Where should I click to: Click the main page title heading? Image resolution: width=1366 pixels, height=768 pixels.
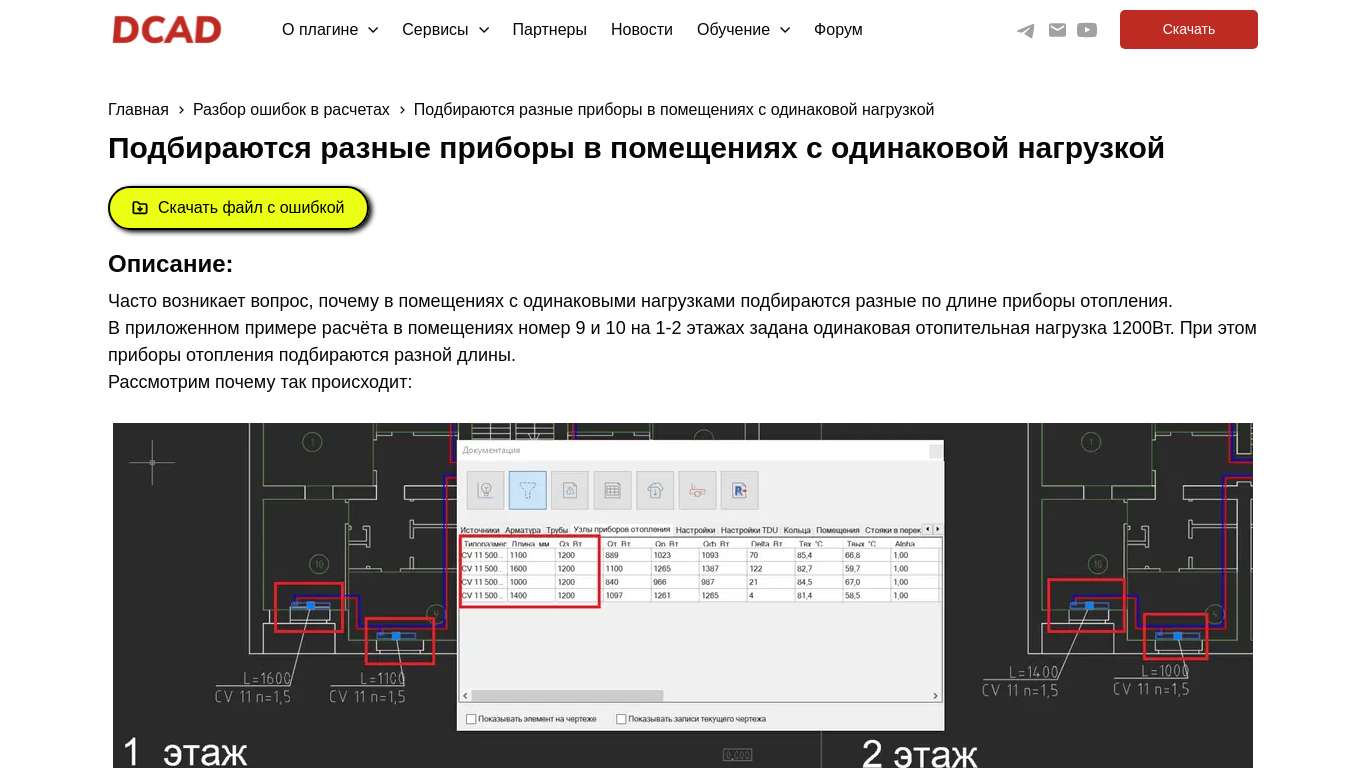click(636, 148)
